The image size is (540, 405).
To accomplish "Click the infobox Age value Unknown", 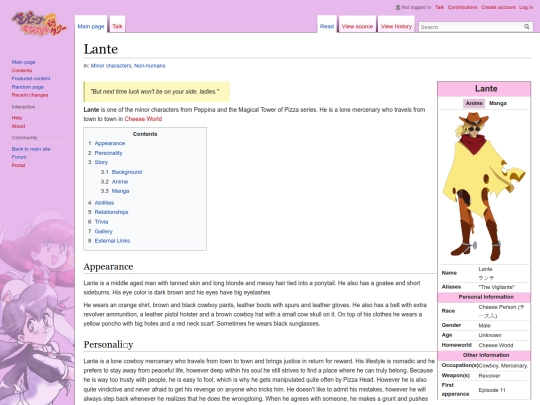I will 490,335.
